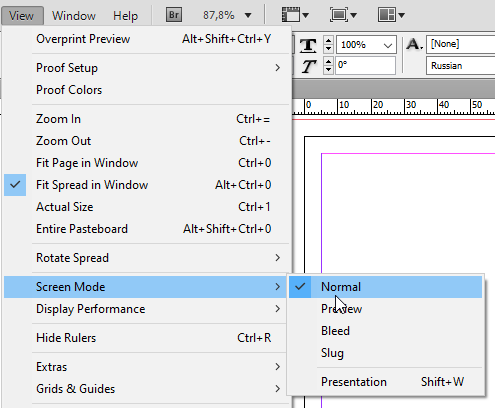Open Adobe Bridge via Br icon
The height and width of the screenshot is (408, 495).
[174, 15]
